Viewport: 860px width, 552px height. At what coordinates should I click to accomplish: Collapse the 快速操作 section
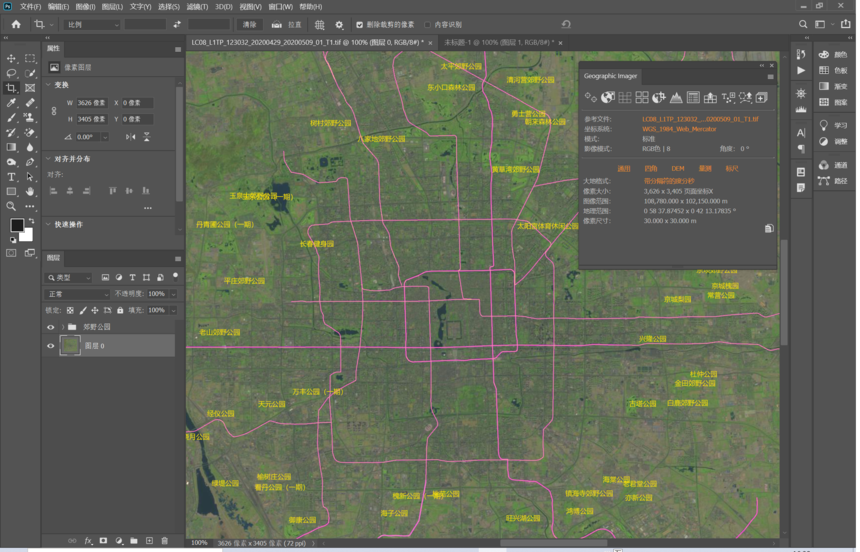[48, 224]
